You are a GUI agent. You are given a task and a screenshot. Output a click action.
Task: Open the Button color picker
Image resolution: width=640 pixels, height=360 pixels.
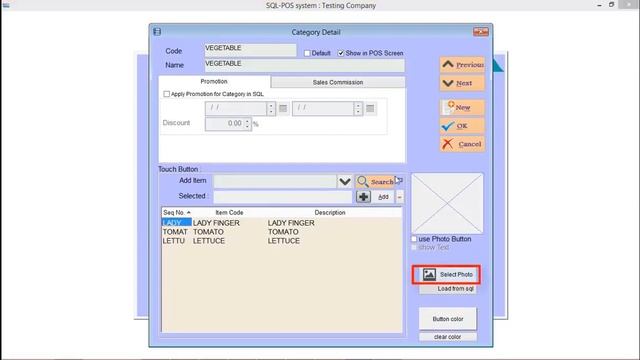(448, 319)
